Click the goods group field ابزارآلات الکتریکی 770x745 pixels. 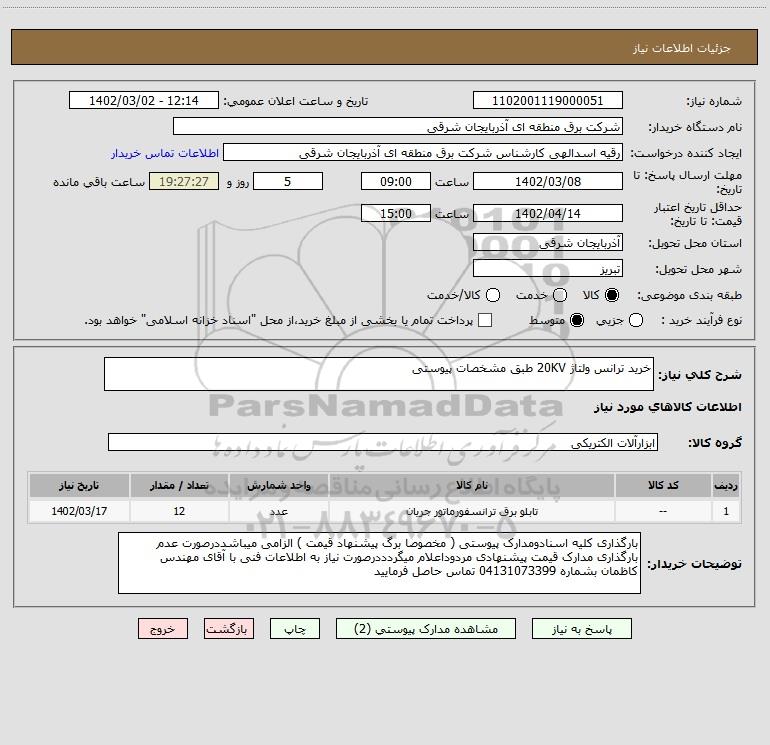[383, 442]
